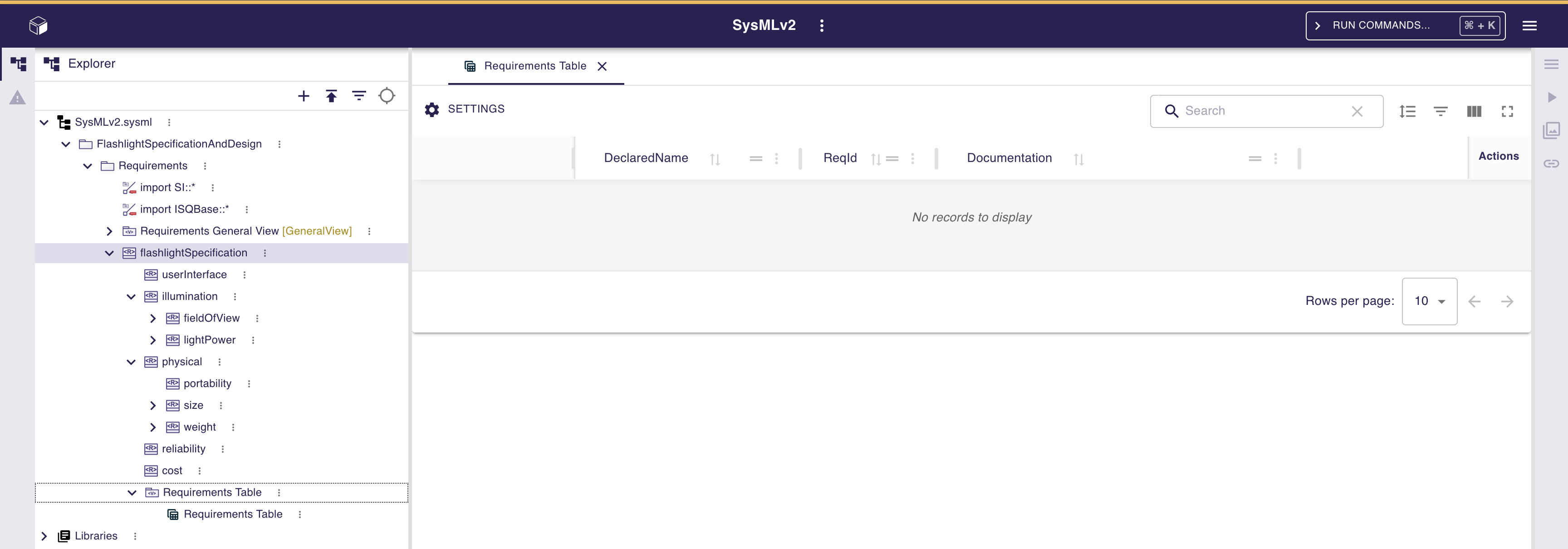Click the plus icon in Explorer toolbar
1568x549 pixels.
[x=303, y=96]
